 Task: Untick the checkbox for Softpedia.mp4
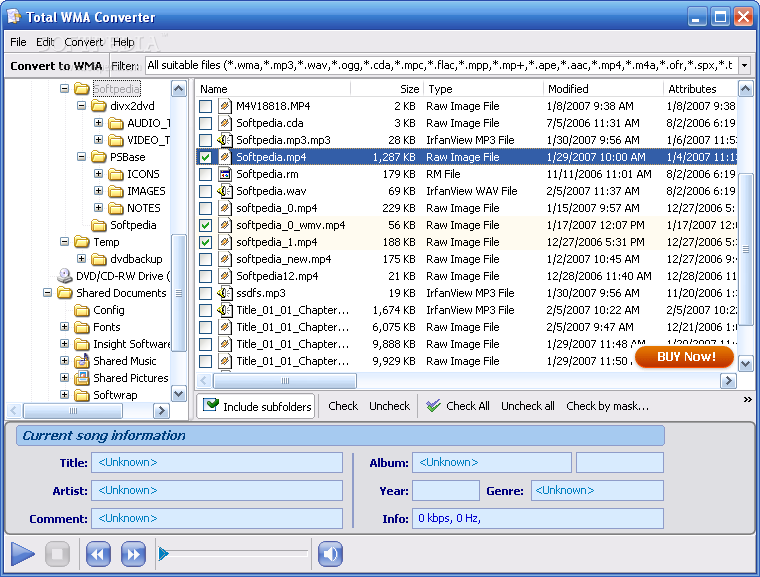(x=206, y=157)
